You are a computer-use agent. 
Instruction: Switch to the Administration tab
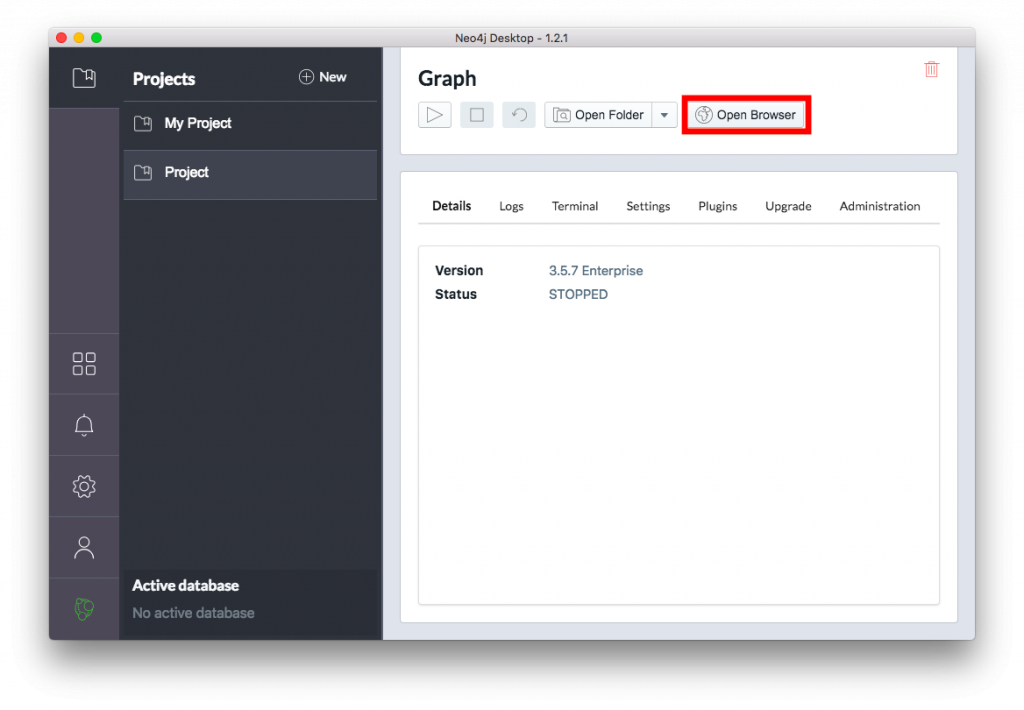[879, 206]
